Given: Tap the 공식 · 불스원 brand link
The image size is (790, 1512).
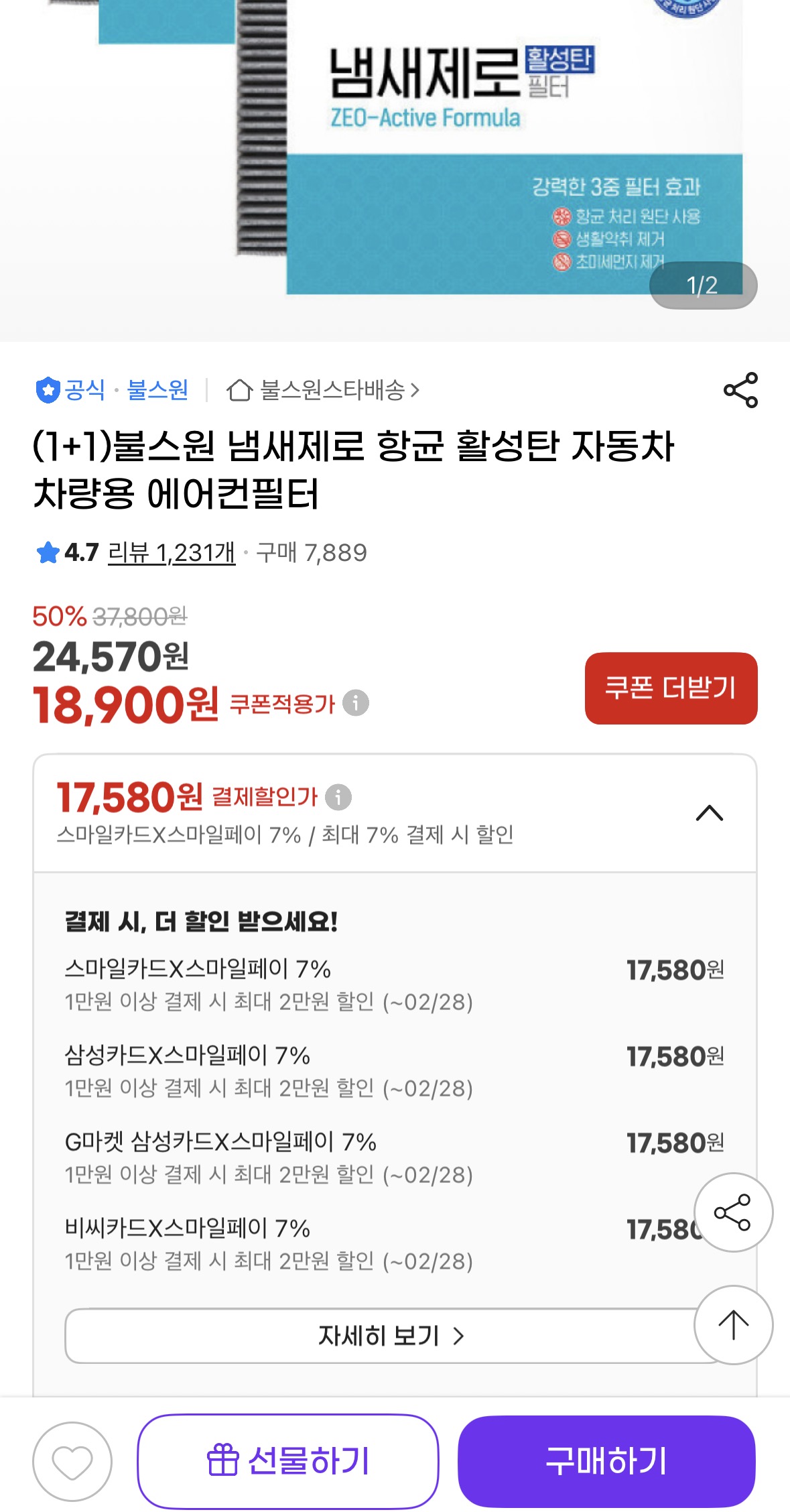Looking at the screenshot, I should coord(126,390).
